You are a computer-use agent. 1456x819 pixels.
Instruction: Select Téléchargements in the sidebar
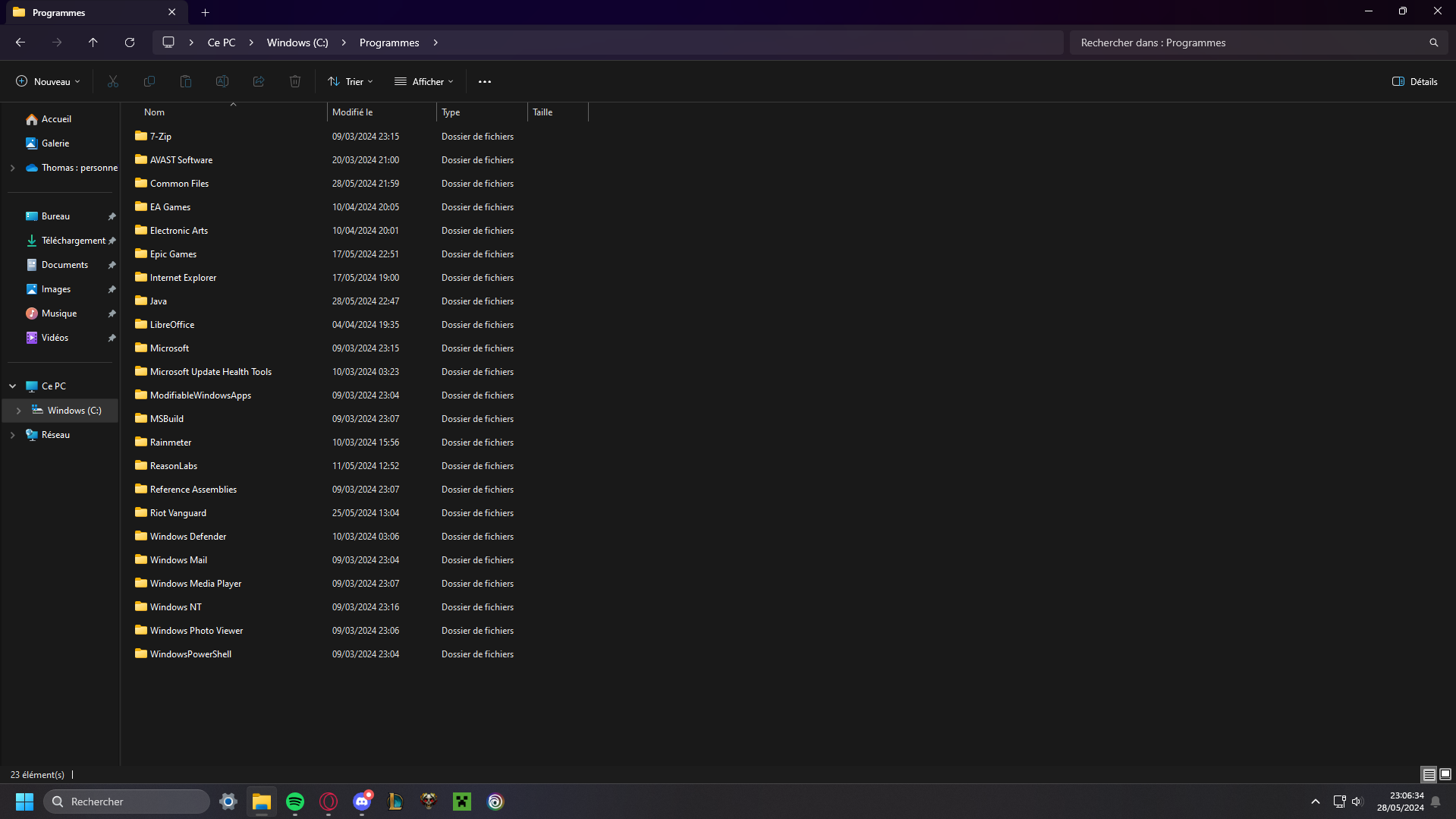pos(73,241)
